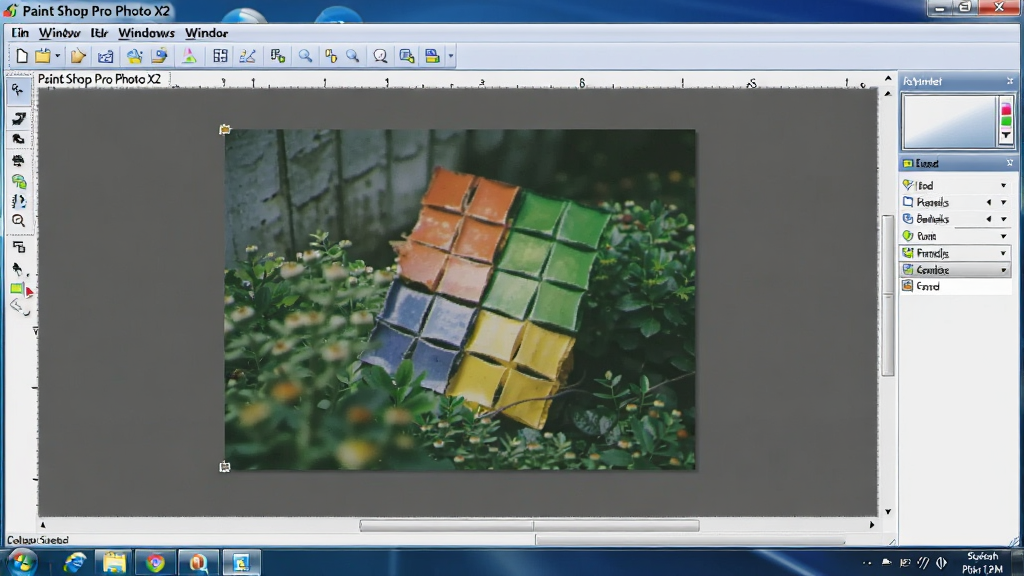Expand the fourth row dropdown with green shield icon
The width and height of the screenshot is (1024, 576).
(x=1004, y=236)
